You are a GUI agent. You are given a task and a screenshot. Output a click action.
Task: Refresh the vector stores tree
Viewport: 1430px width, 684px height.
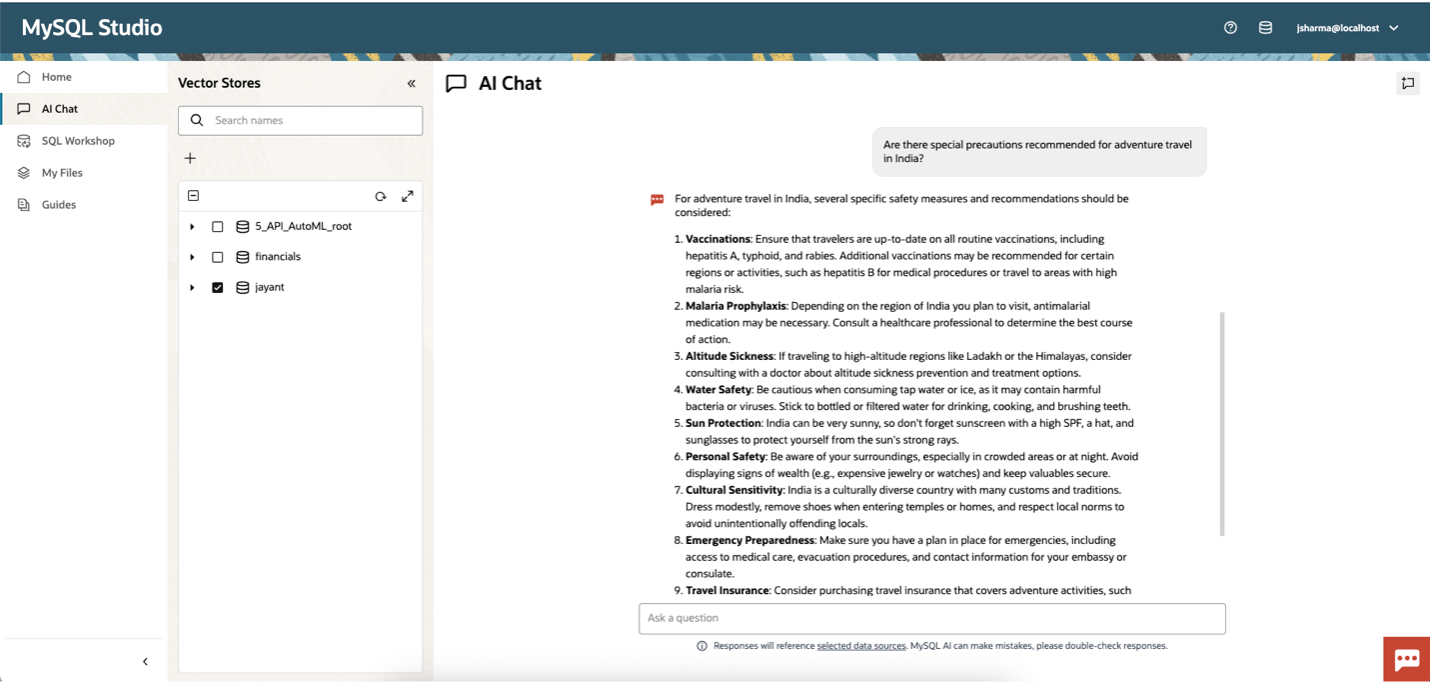[380, 196]
